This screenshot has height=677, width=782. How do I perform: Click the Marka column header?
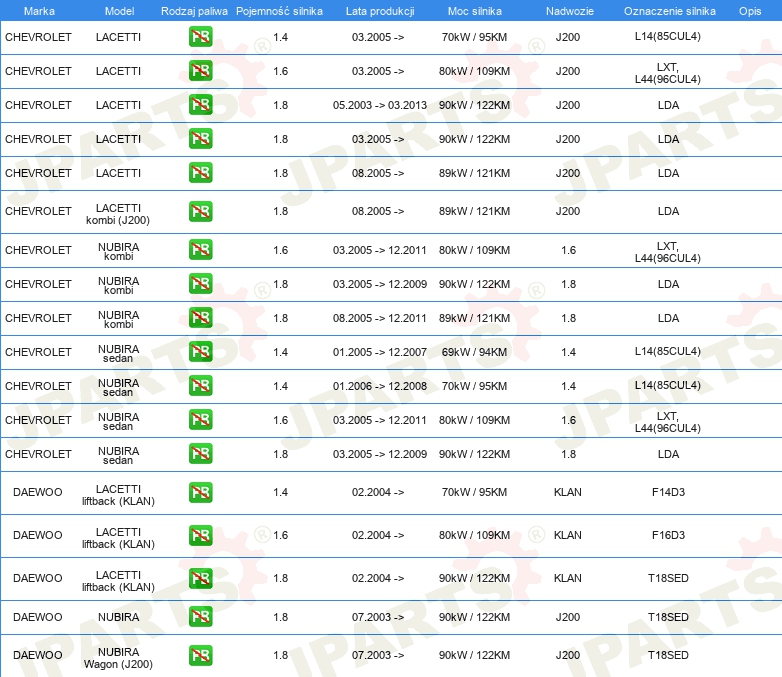[x=39, y=11]
